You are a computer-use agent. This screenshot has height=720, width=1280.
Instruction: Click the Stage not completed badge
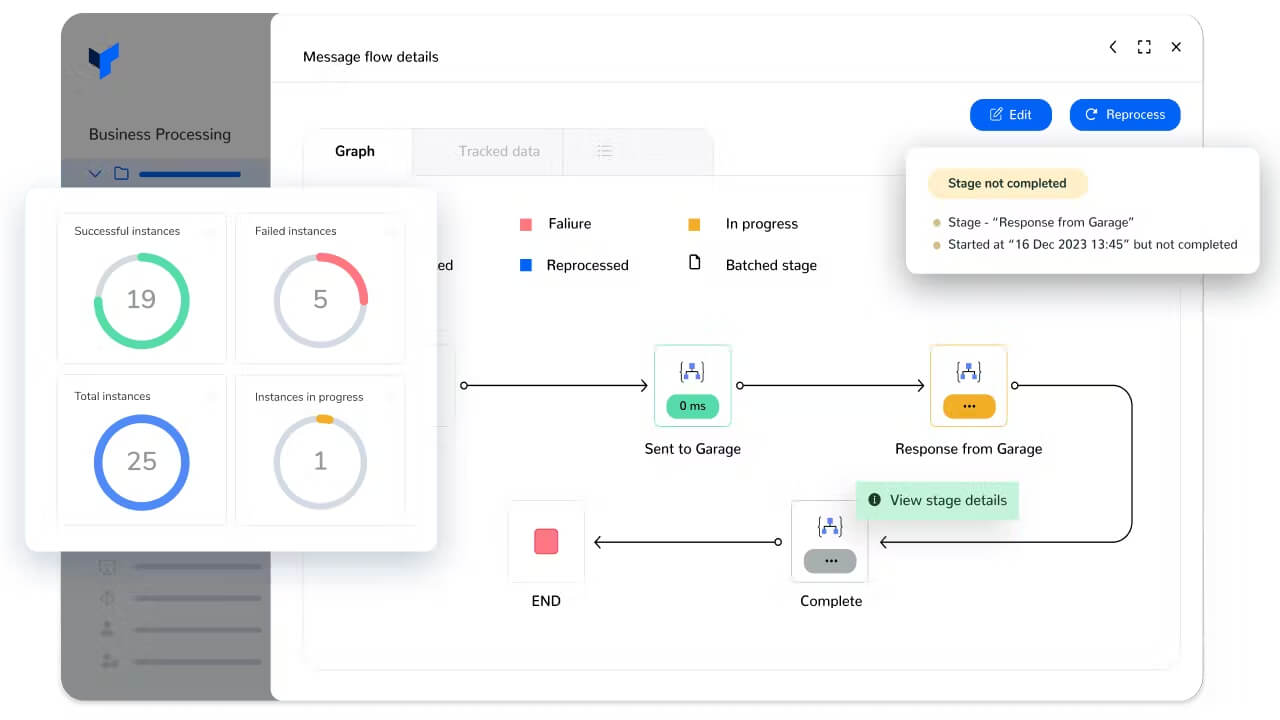(x=1007, y=183)
